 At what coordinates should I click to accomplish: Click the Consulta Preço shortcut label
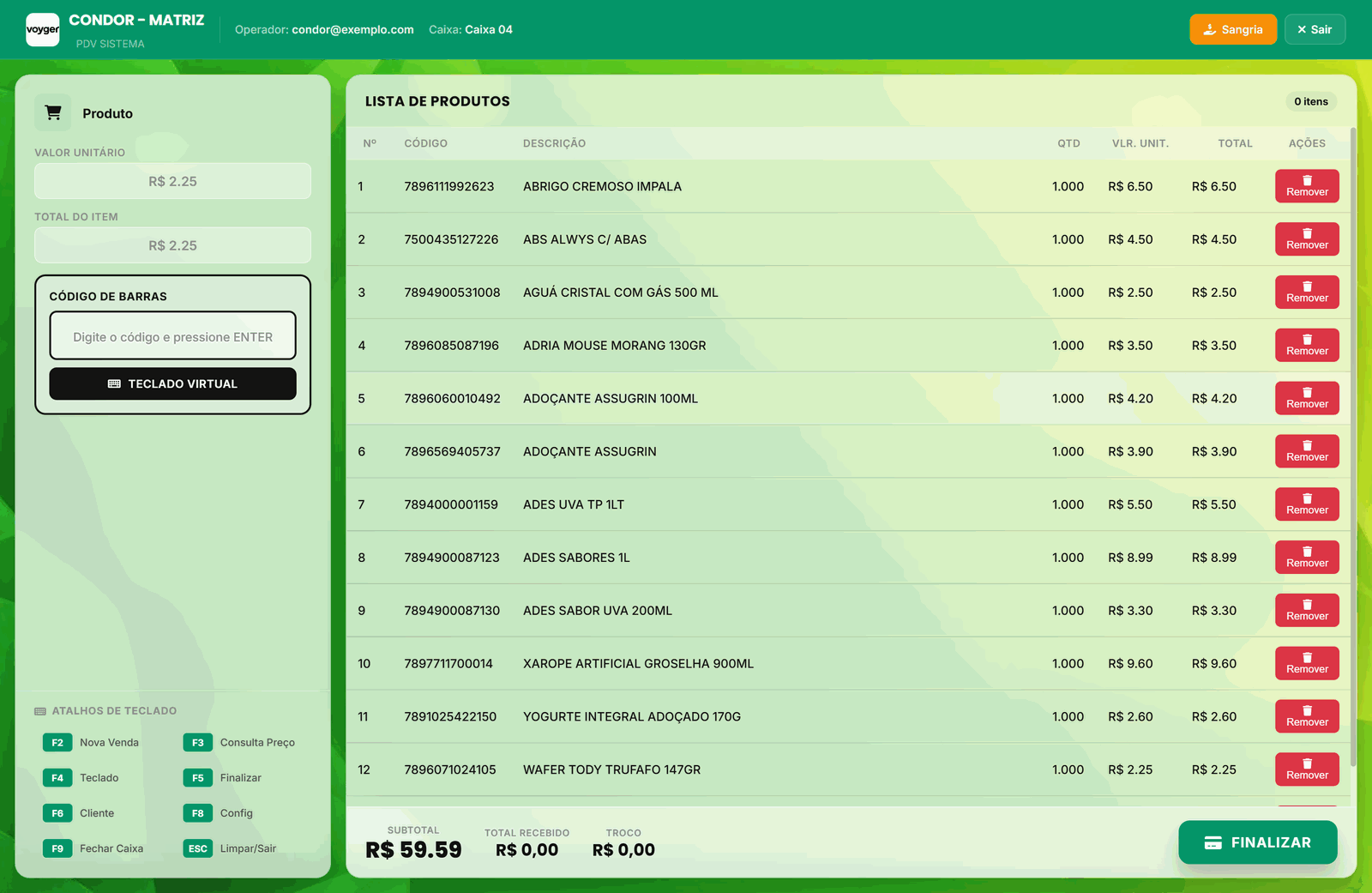(x=257, y=743)
